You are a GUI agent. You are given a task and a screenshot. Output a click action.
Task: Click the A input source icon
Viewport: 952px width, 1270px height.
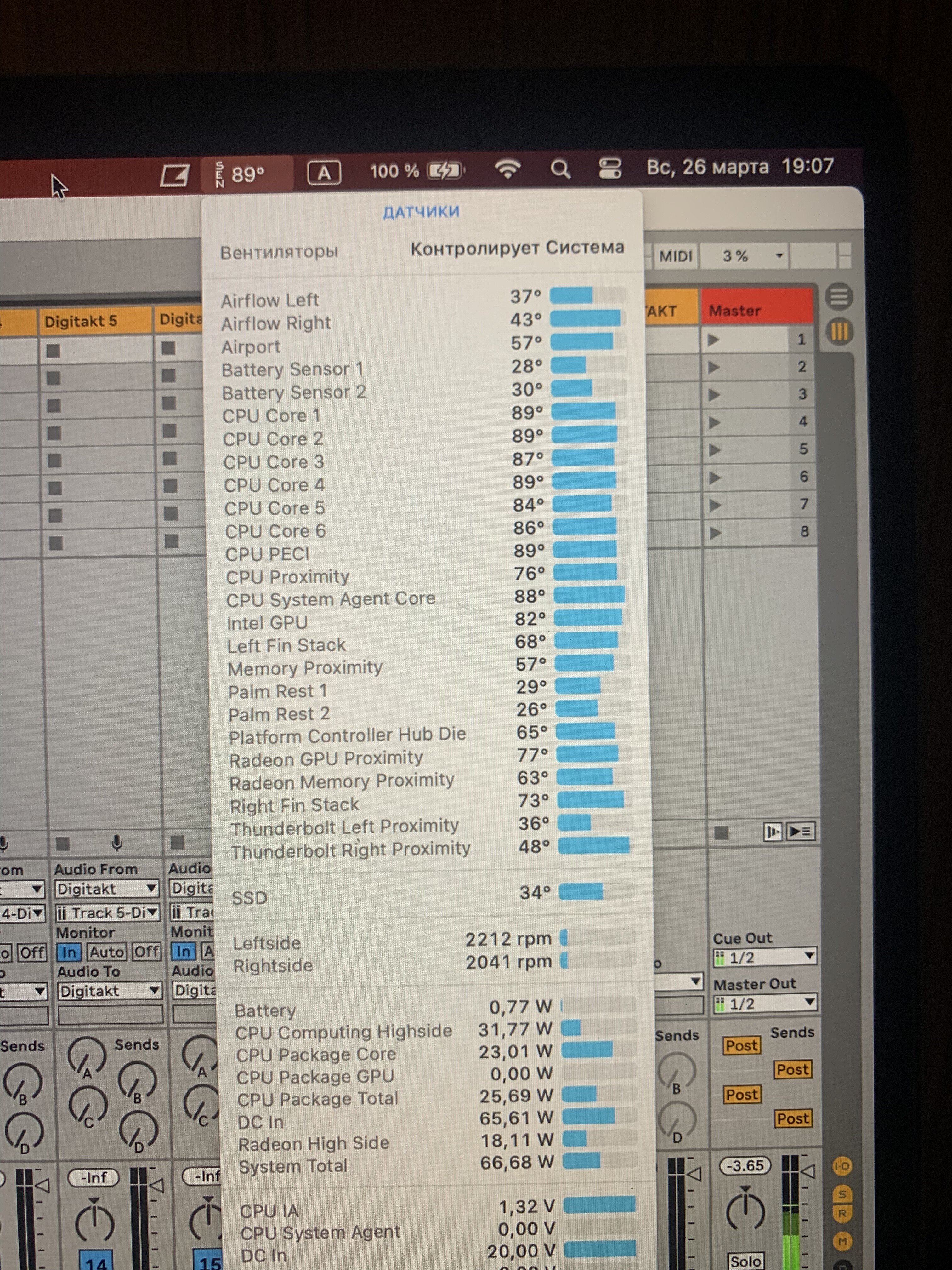[x=324, y=173]
